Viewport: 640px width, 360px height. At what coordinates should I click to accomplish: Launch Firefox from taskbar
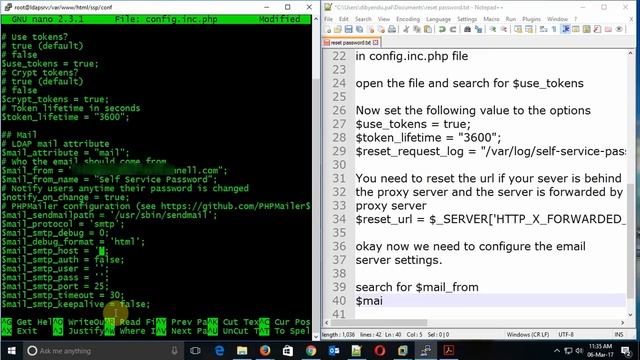265,351
